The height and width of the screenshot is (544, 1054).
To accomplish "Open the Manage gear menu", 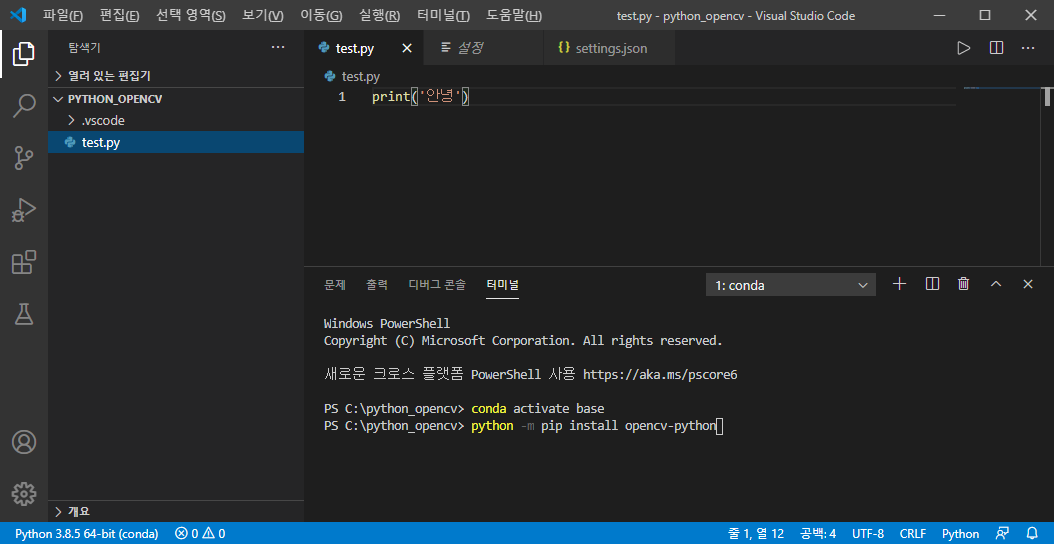I will (x=24, y=494).
